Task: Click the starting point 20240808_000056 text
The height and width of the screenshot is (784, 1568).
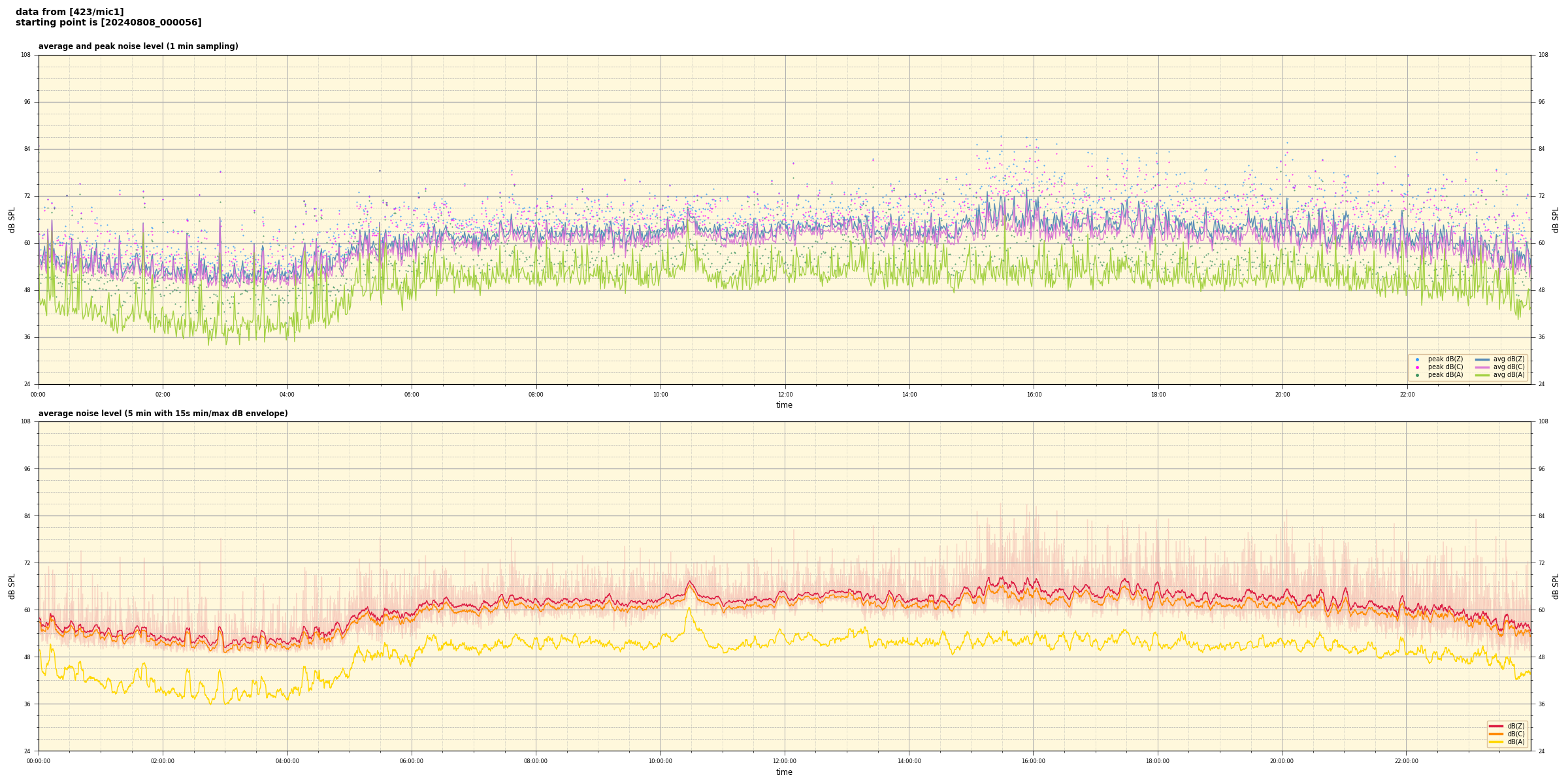Action: pyautogui.click(x=108, y=23)
